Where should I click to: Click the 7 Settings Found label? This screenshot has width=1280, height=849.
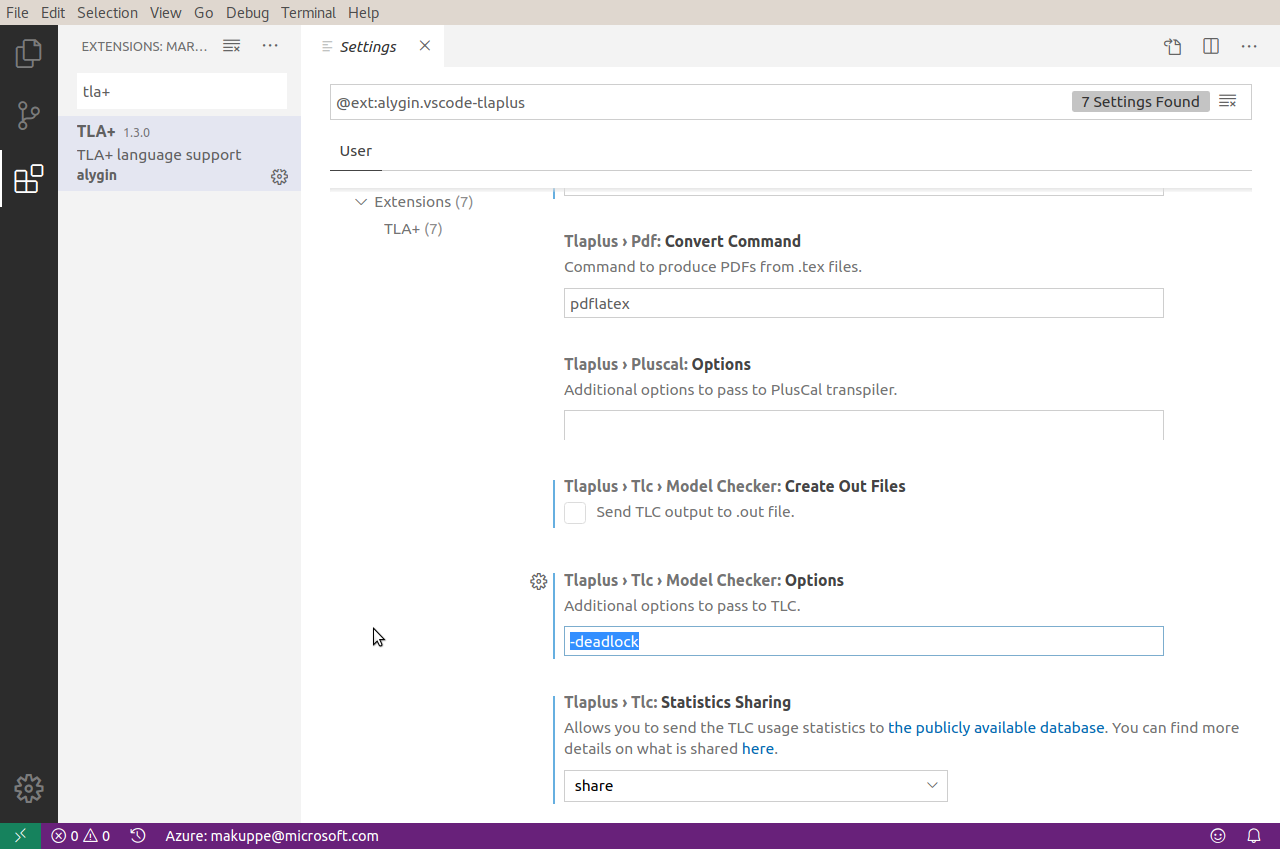point(1140,101)
